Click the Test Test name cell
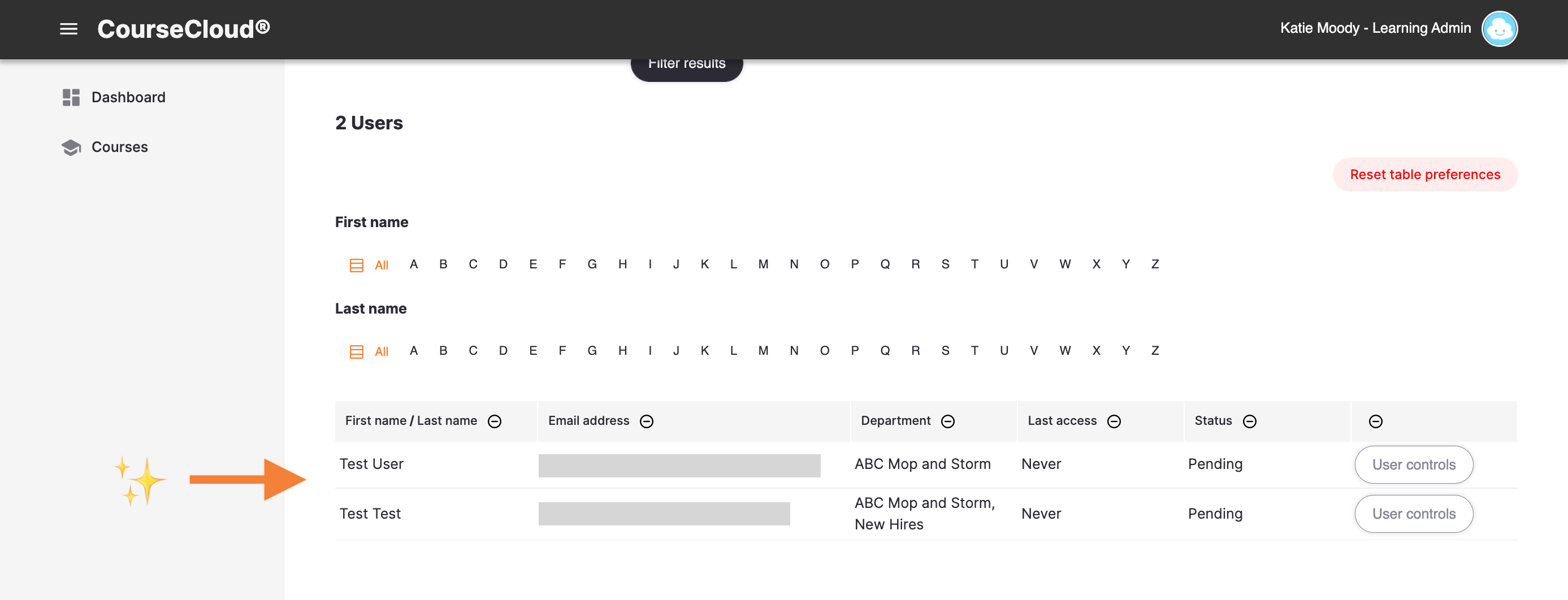This screenshot has width=1568, height=600. coord(370,514)
